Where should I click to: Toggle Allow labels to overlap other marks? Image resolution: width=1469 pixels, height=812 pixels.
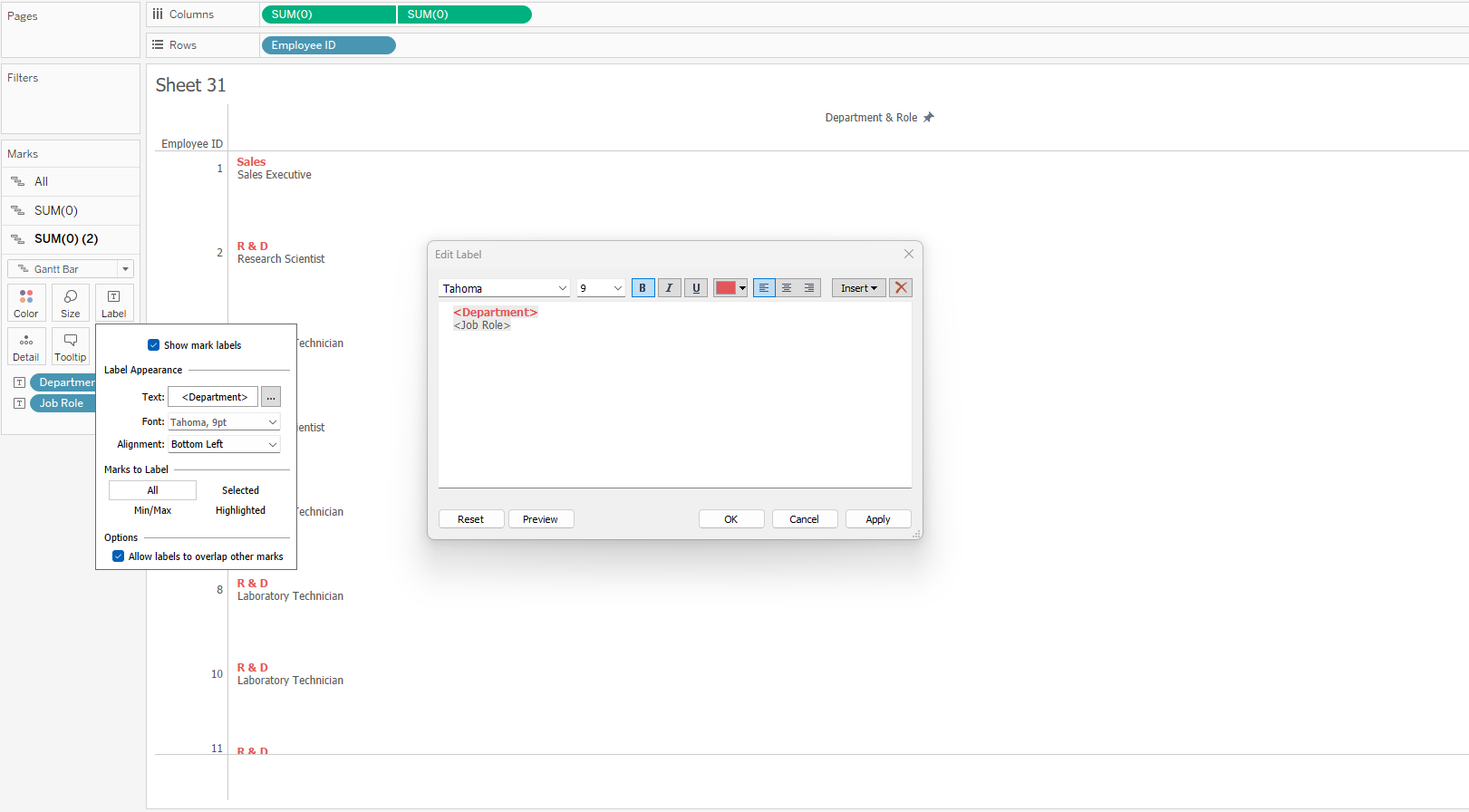tap(119, 556)
